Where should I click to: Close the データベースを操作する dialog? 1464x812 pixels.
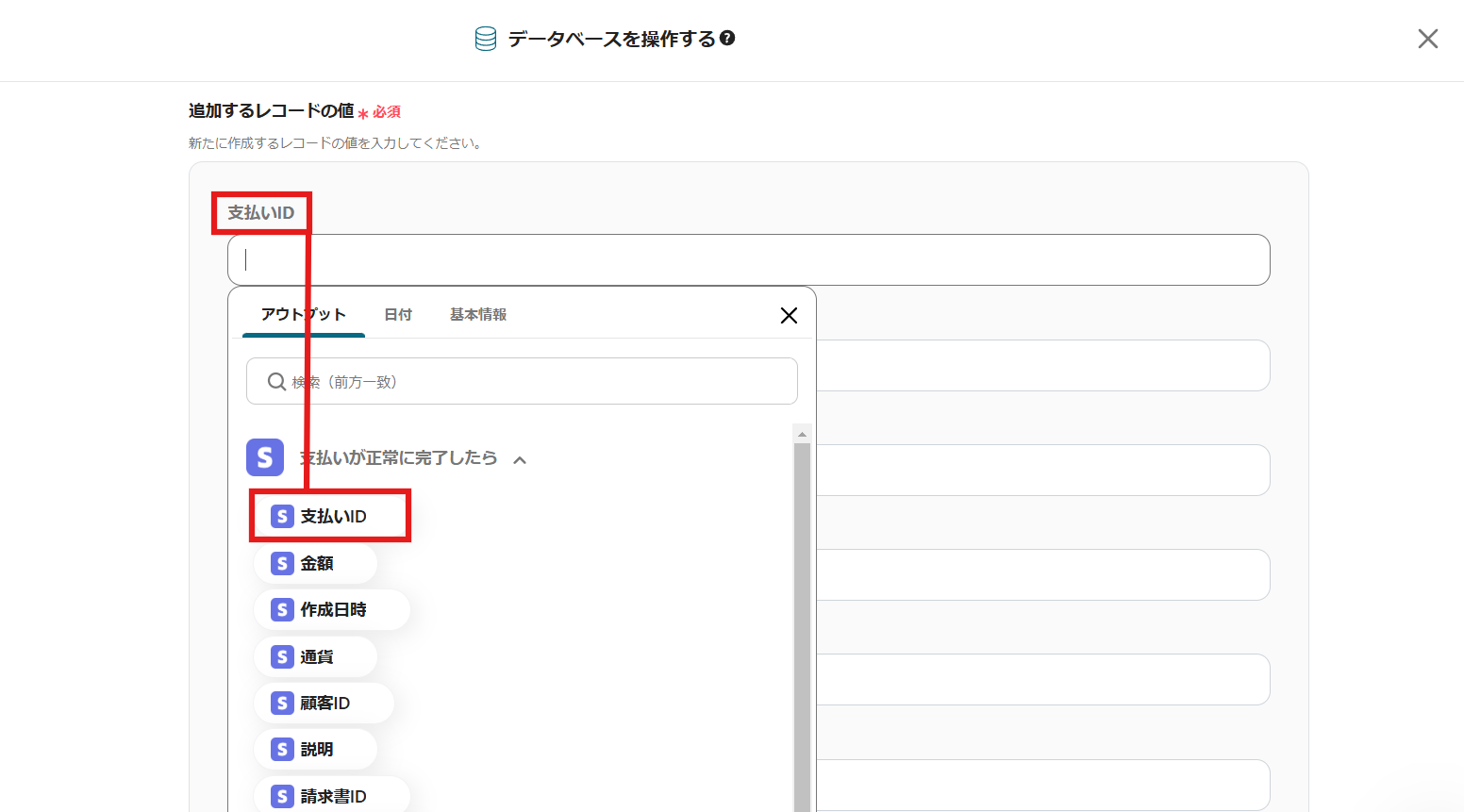(x=1428, y=39)
